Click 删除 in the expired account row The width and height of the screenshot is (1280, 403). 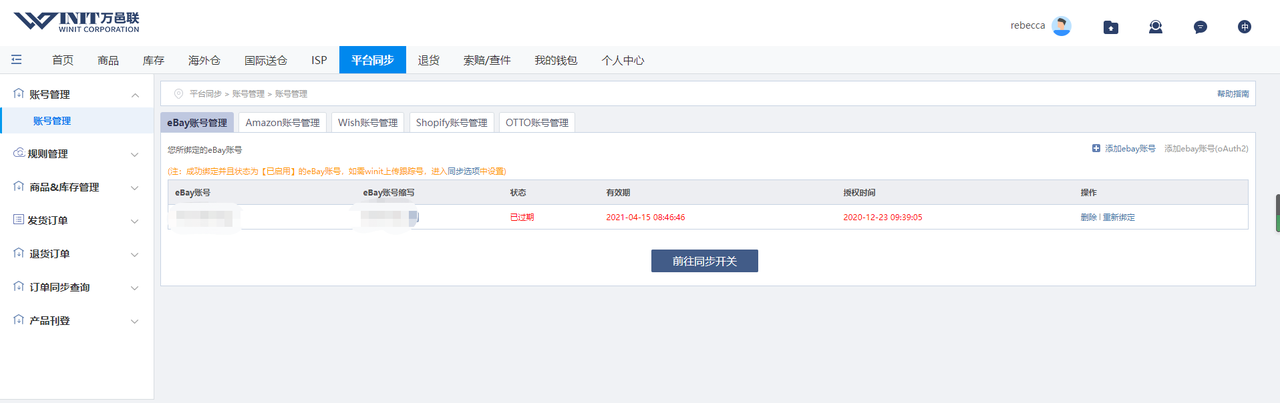point(1088,217)
